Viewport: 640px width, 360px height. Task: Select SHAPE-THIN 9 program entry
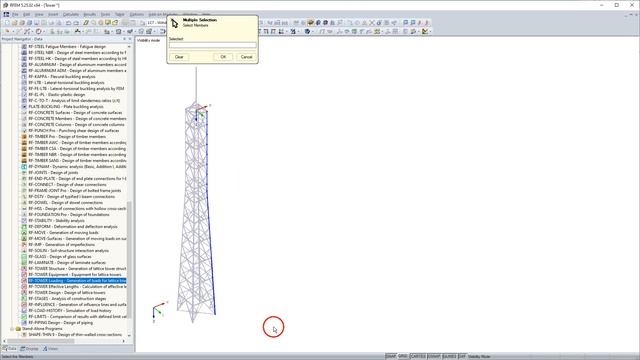tap(75, 335)
